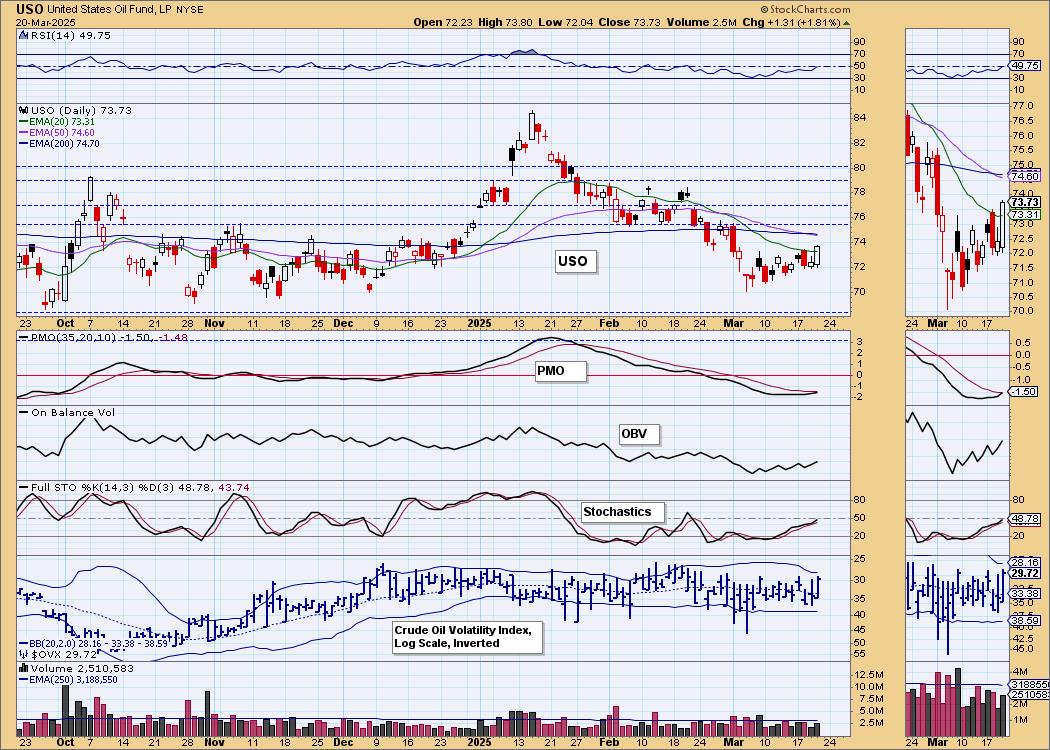Viewport: 1050px width, 750px height.
Task: Click the 'EMA(20) 73.31' legend text
Action: pyautogui.click(x=62, y=122)
